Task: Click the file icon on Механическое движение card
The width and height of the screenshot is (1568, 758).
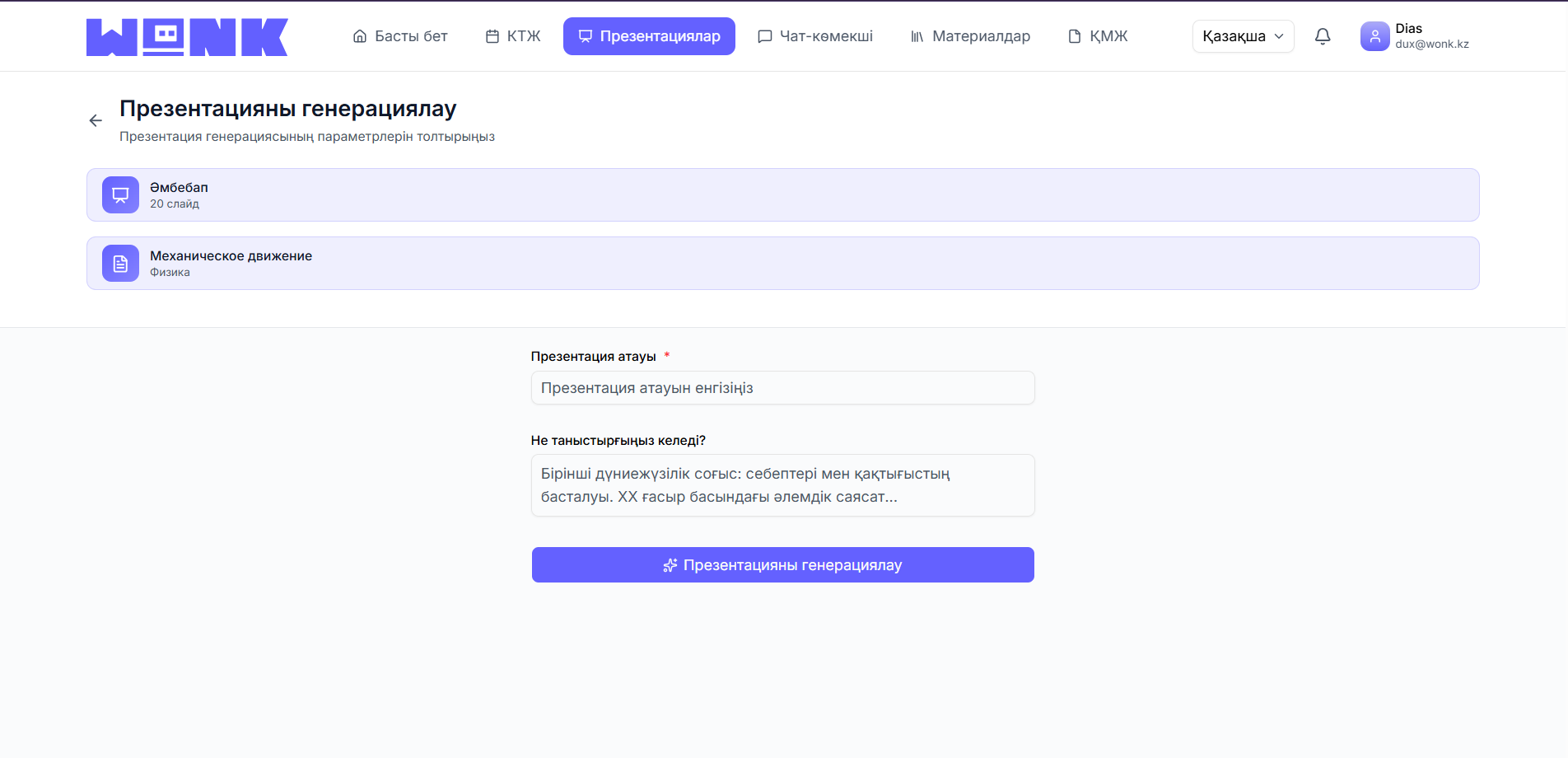Action: coord(120,263)
